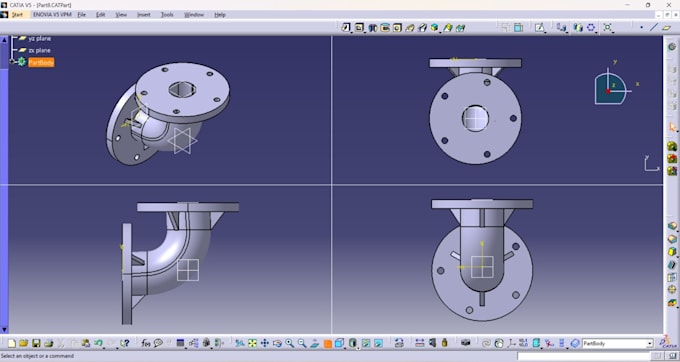Click the Undo arrow icon
The height and width of the screenshot is (362, 680).
(x=98, y=343)
